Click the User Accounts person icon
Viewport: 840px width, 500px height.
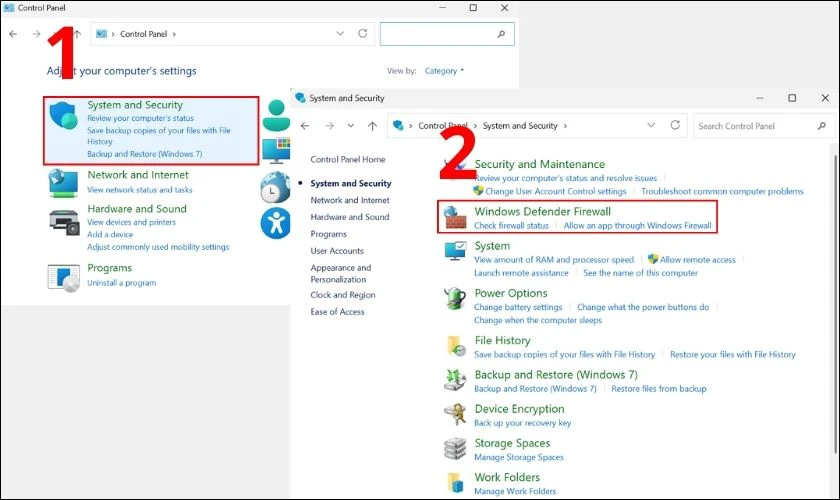click(x=276, y=115)
